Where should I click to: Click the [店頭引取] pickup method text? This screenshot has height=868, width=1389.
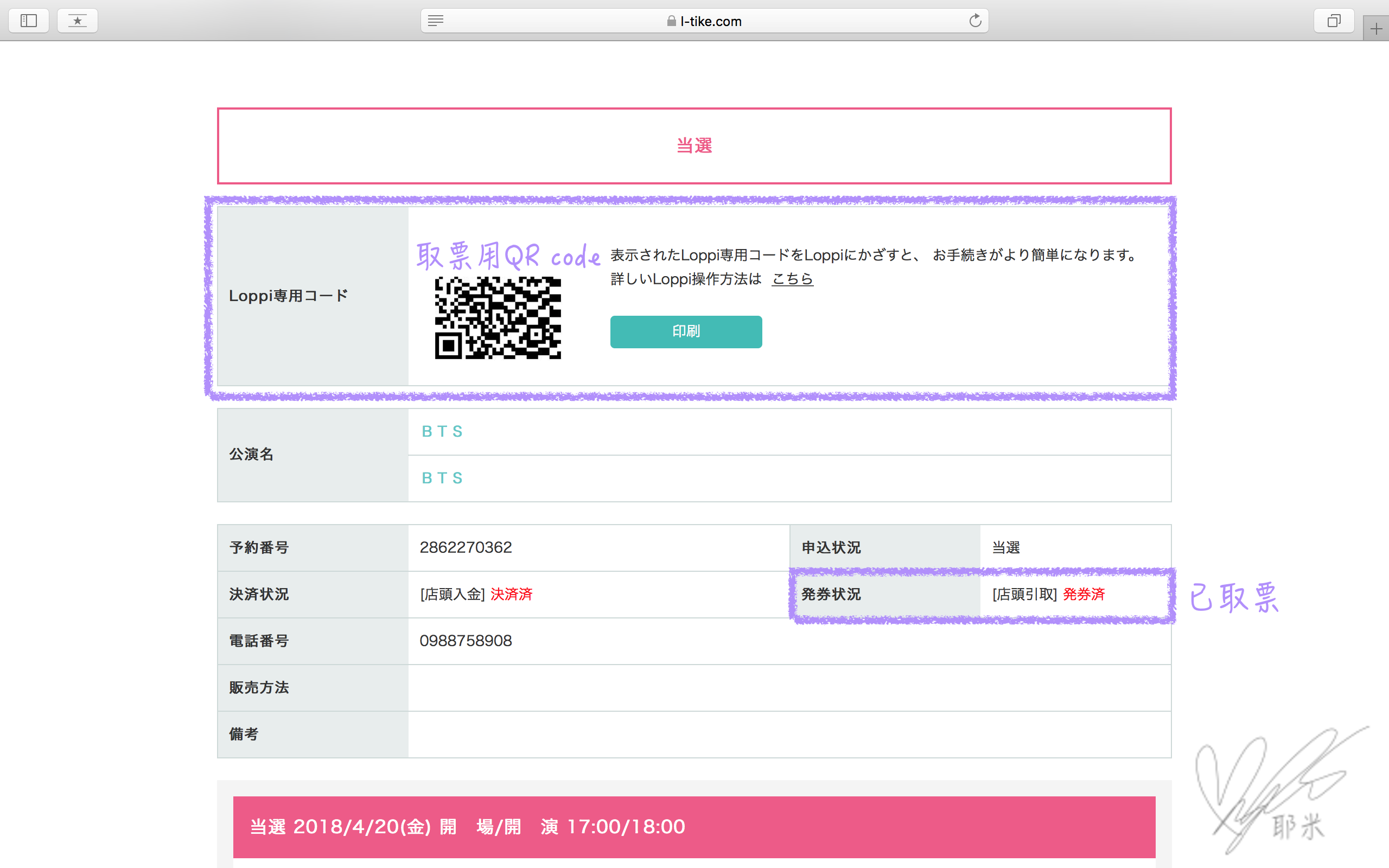tap(1024, 594)
